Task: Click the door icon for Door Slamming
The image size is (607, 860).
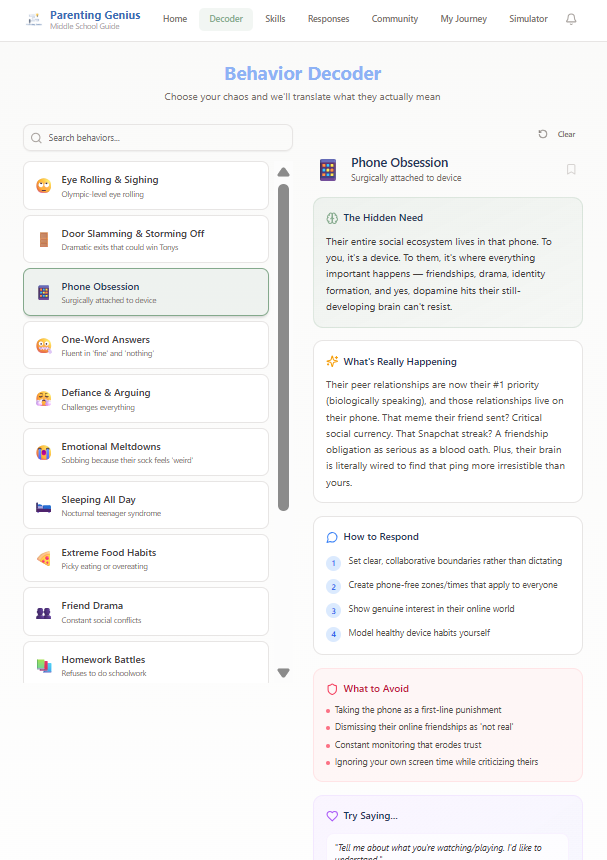Action: click(43, 239)
